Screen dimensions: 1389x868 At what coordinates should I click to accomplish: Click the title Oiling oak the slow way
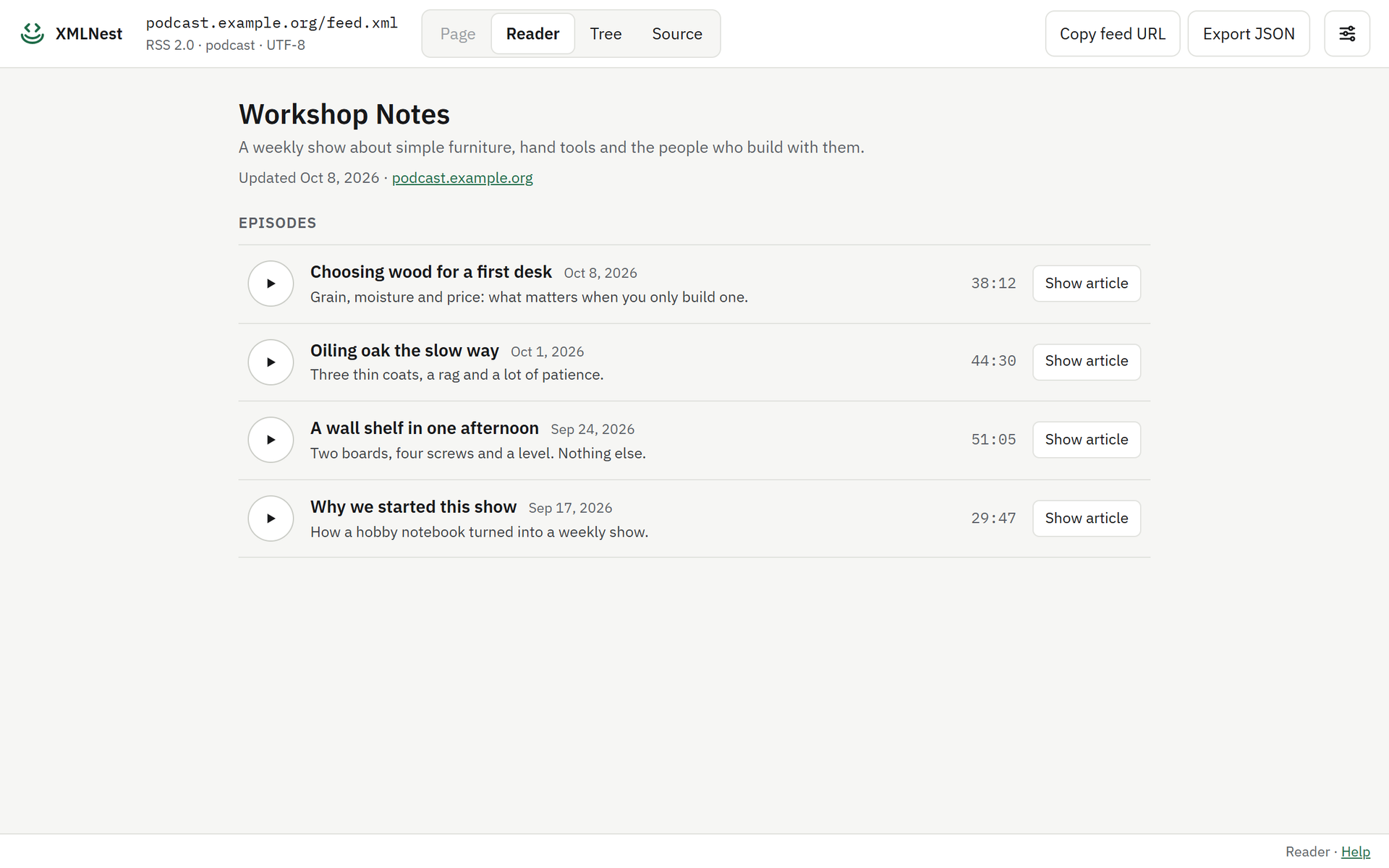coord(404,351)
